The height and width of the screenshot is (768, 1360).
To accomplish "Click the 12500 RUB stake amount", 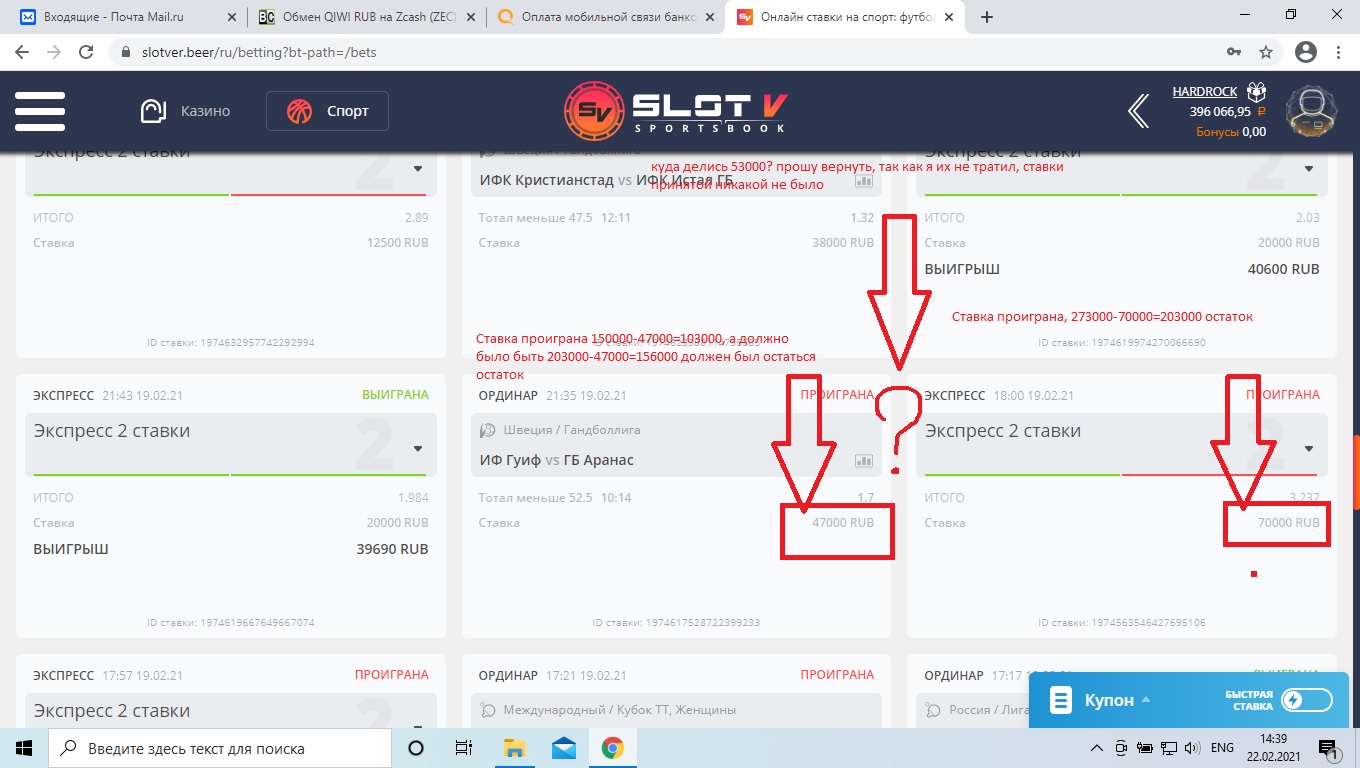I will (x=396, y=243).
